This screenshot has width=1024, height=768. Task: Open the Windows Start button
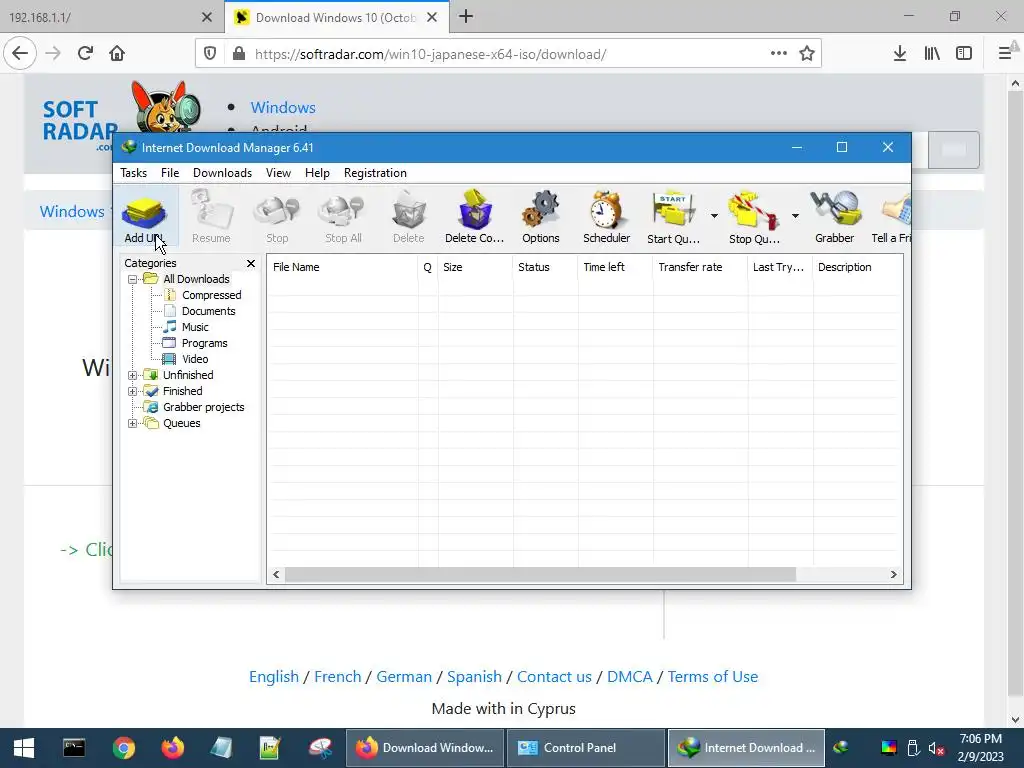pos(24,748)
